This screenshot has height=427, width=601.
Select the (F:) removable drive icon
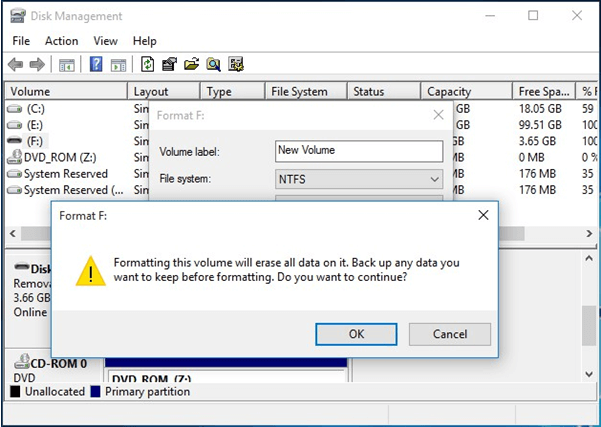pos(15,140)
